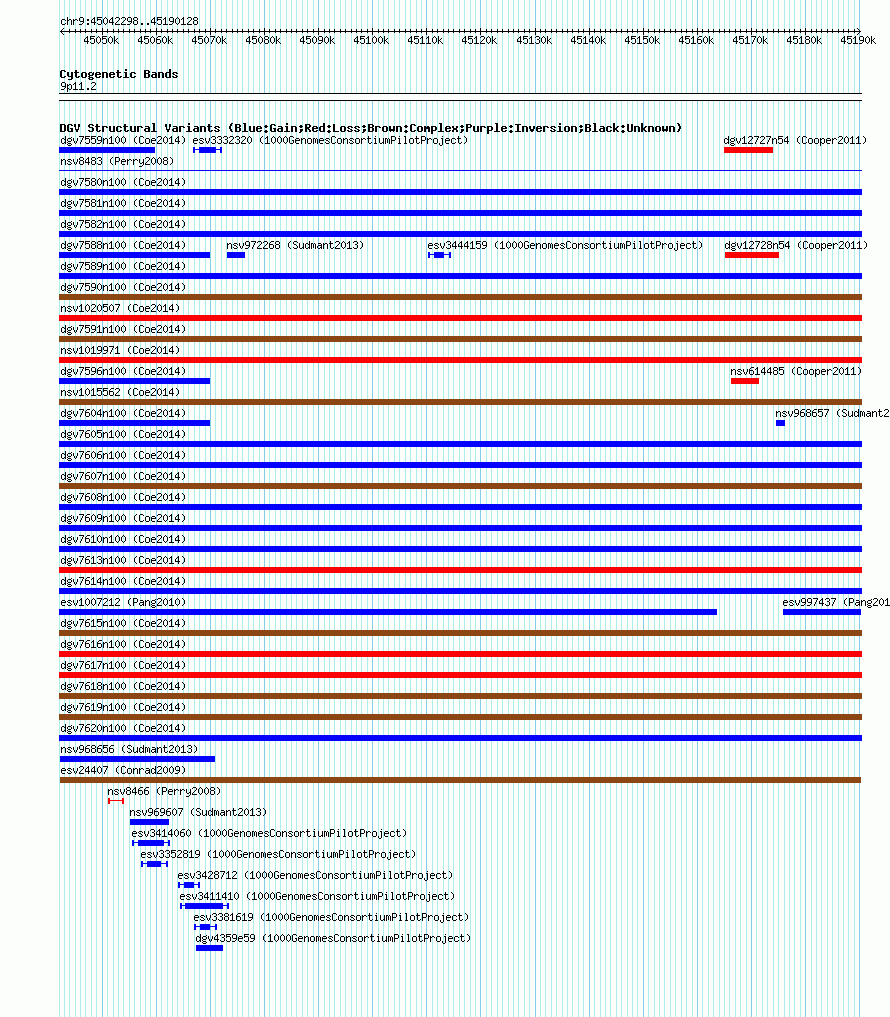Click the 45100k ruler tick label
890x1017 pixels.
(x=371, y=40)
